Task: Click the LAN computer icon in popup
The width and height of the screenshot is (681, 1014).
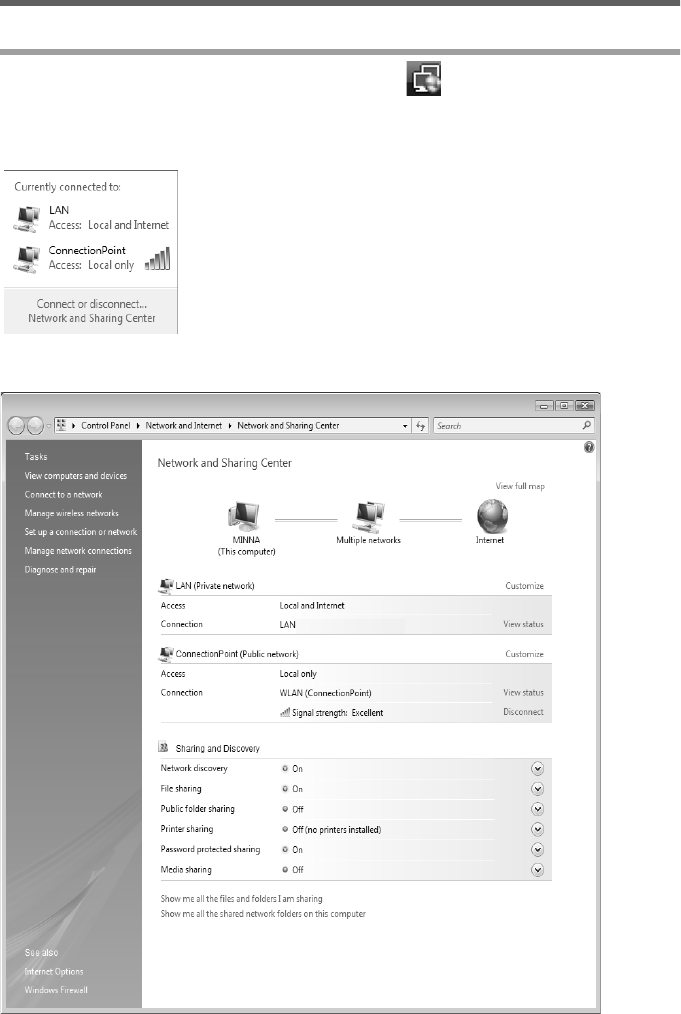Action: coord(27,218)
